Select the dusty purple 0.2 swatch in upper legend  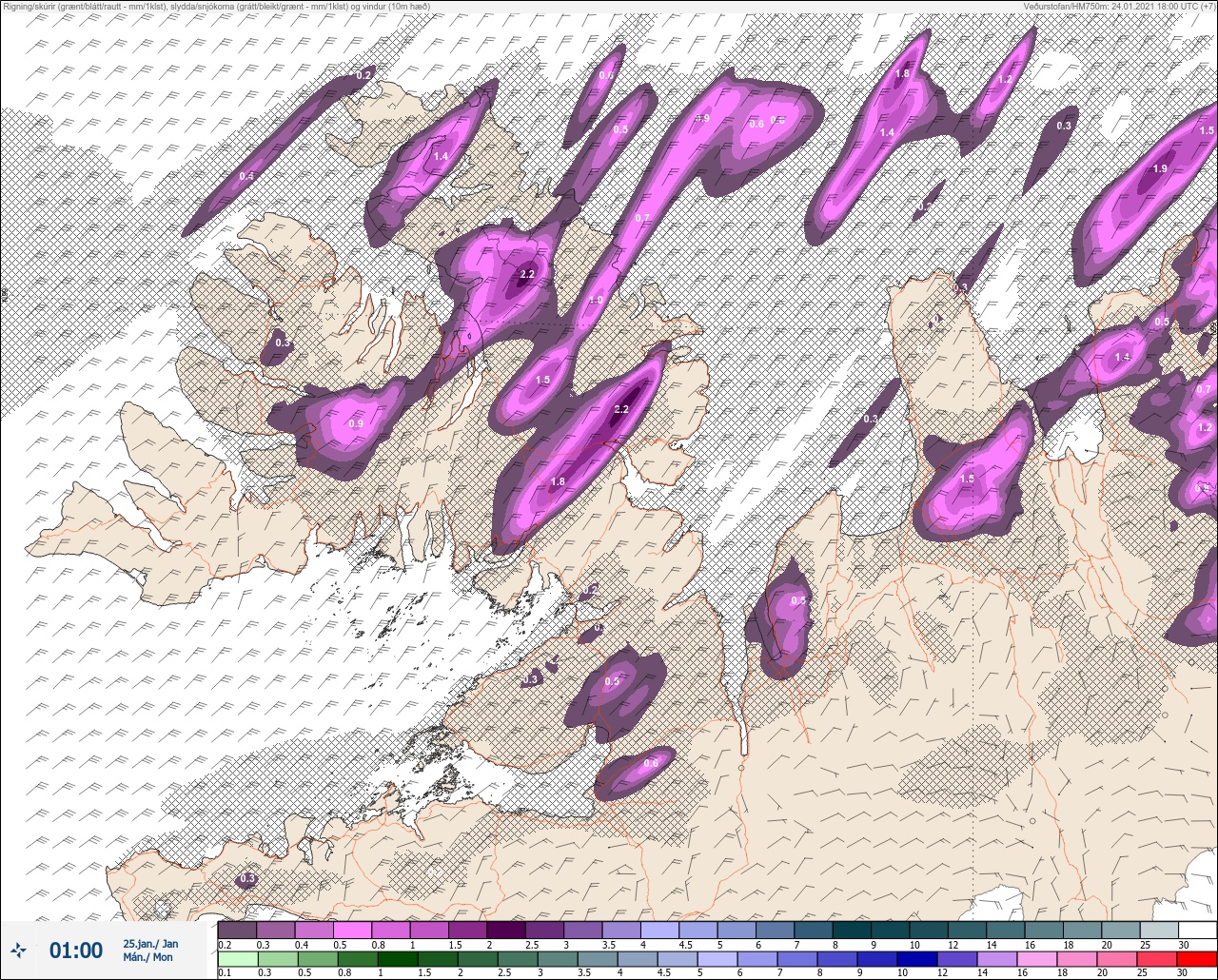coord(237,930)
